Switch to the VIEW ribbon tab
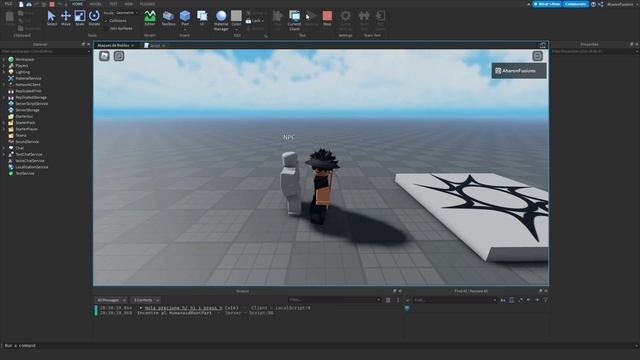640x360 pixels. (129, 4)
